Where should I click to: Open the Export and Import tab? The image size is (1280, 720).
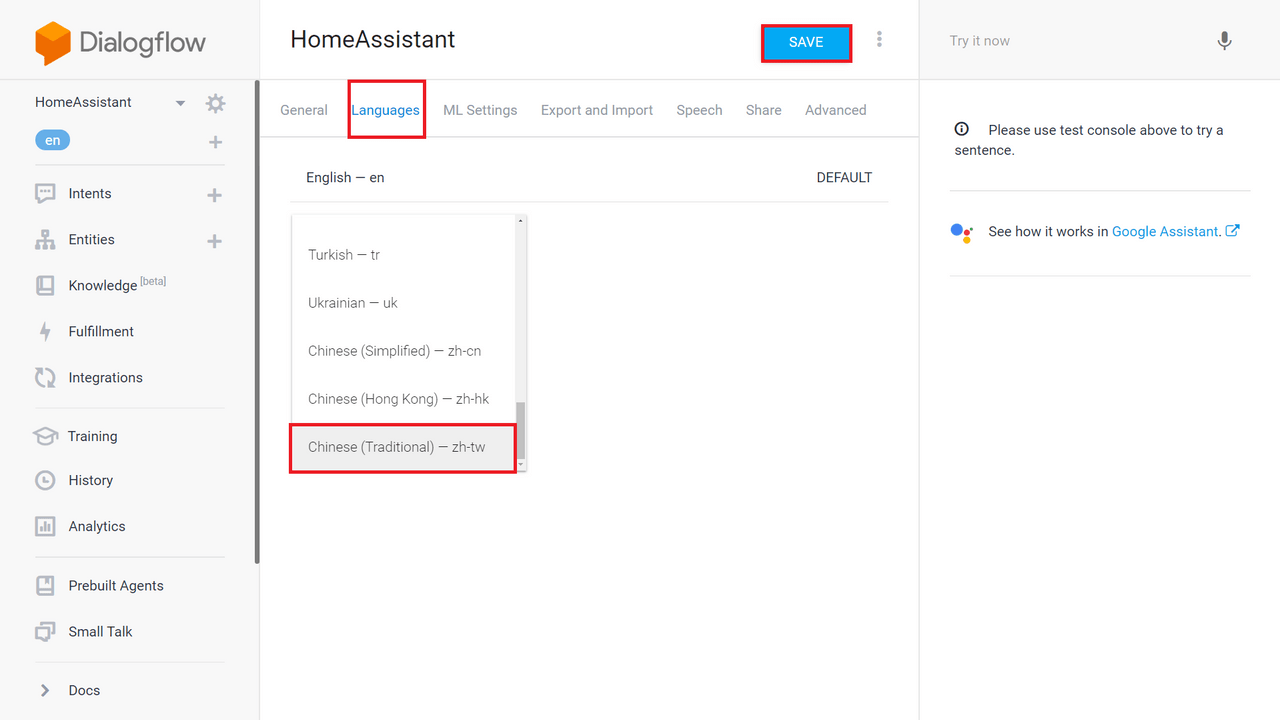[x=597, y=110]
